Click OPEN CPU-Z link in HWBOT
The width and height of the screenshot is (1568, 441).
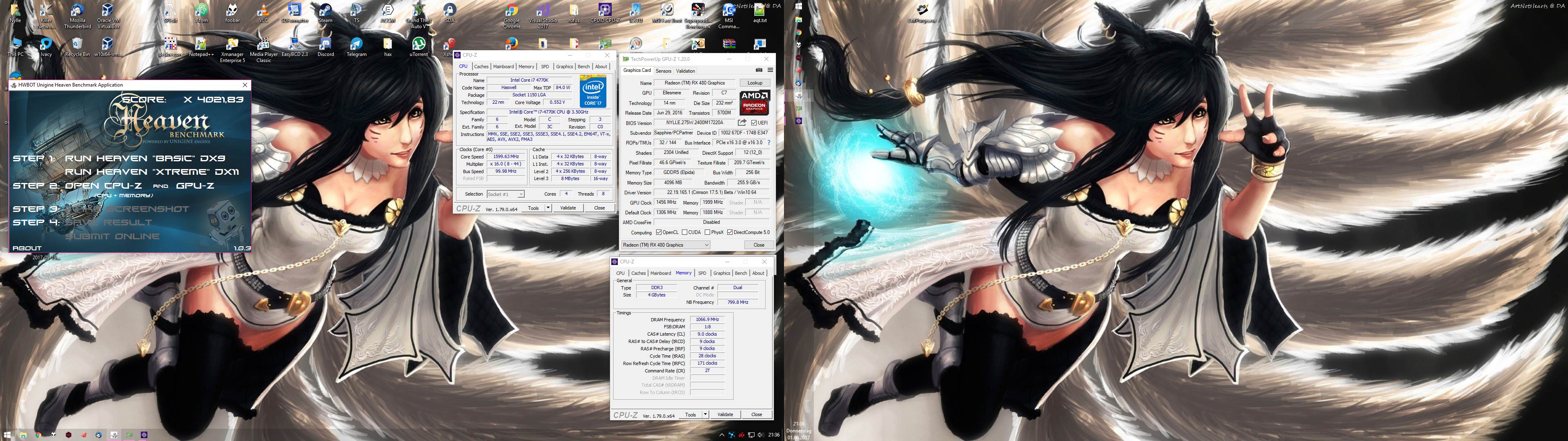tap(103, 186)
